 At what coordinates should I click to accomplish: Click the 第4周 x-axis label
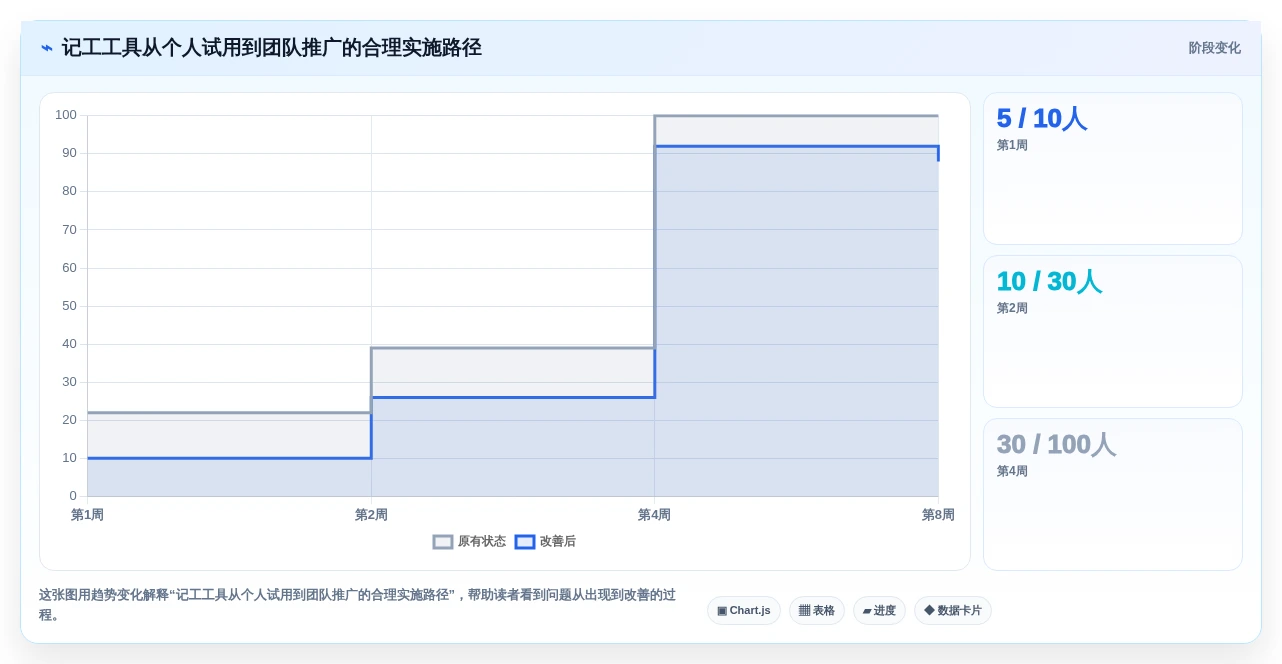654,515
